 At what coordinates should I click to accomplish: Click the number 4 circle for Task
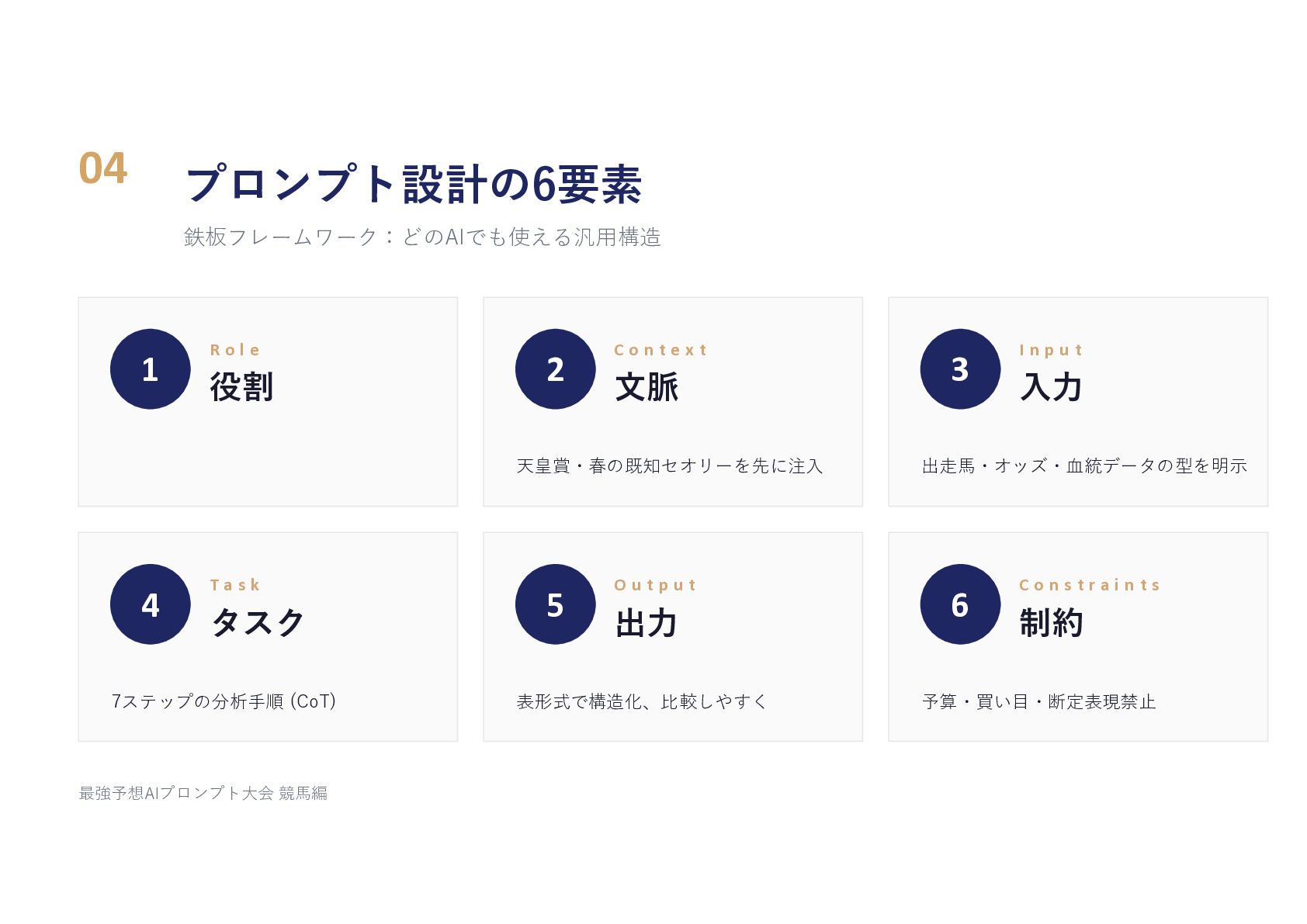pos(150,604)
